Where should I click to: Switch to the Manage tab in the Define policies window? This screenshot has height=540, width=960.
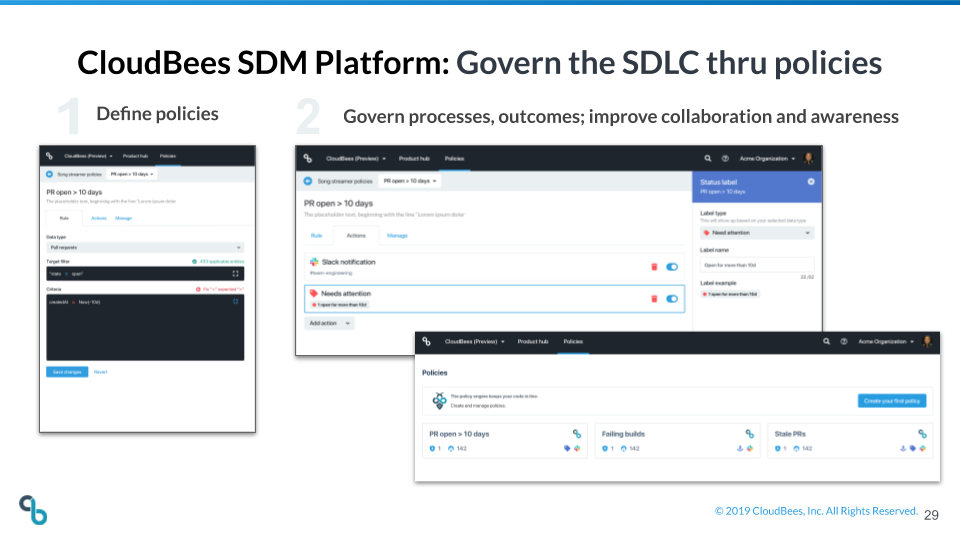click(124, 219)
